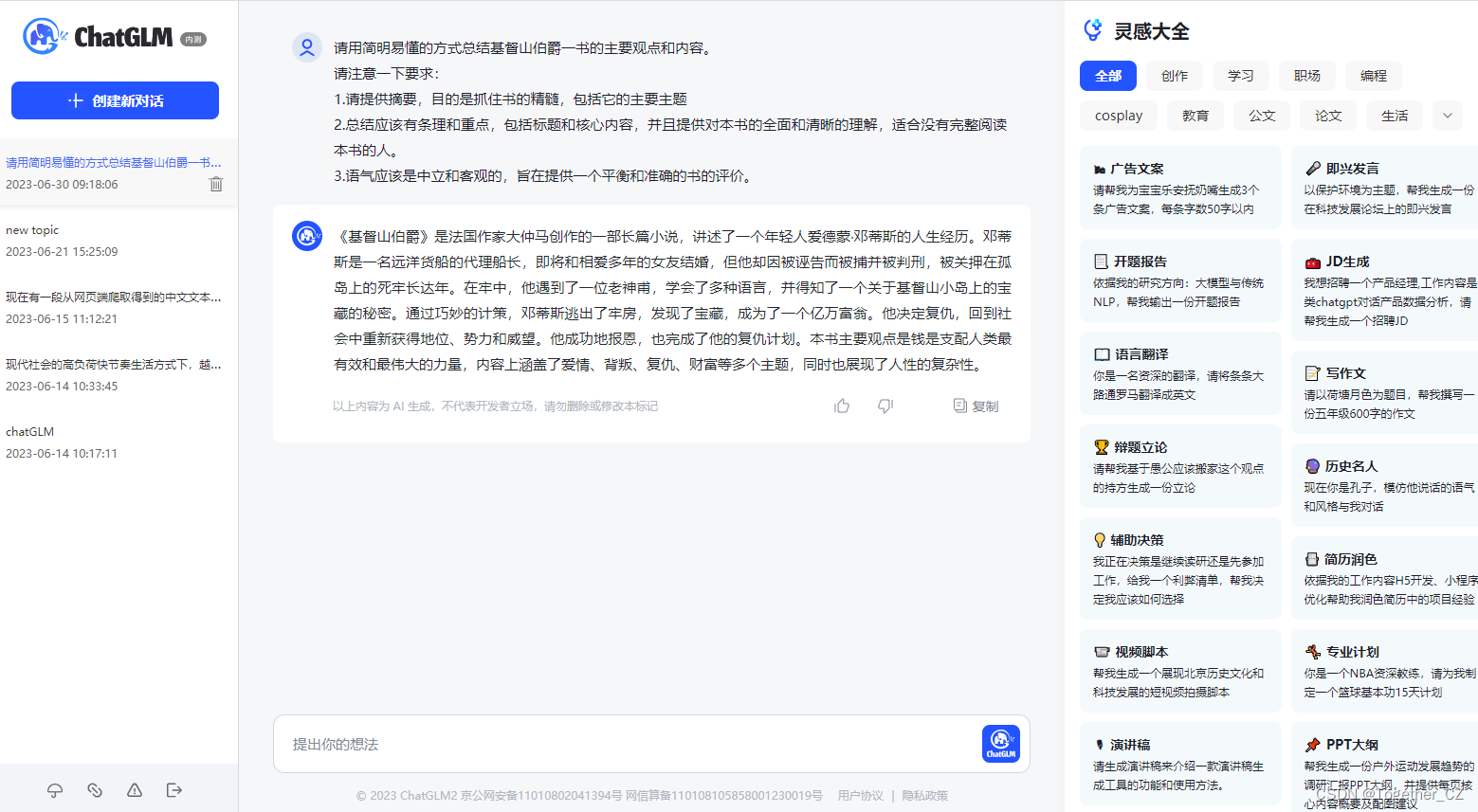The width and height of the screenshot is (1478, 812).
Task: Click the 创建新对话 button
Action: (x=115, y=99)
